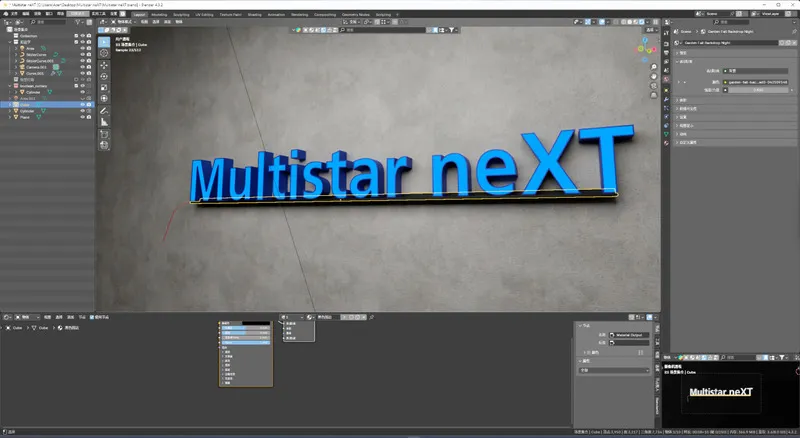The width and height of the screenshot is (800, 438).
Task: Switch to Modeling workspace tab
Action: [x=159, y=15]
